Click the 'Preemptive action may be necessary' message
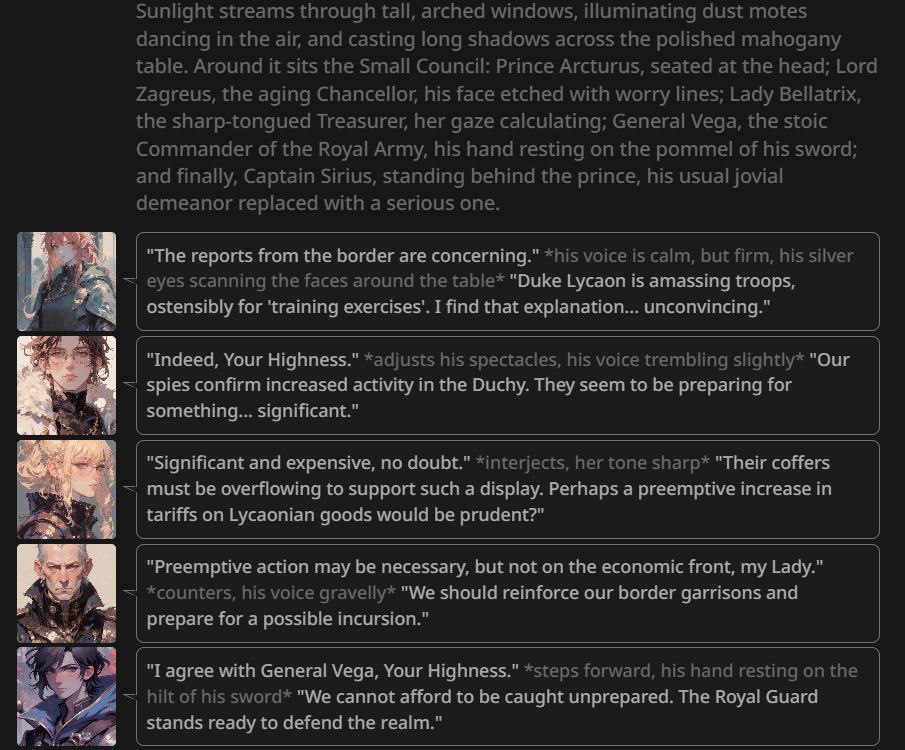The height and width of the screenshot is (750, 905). pos(508,593)
